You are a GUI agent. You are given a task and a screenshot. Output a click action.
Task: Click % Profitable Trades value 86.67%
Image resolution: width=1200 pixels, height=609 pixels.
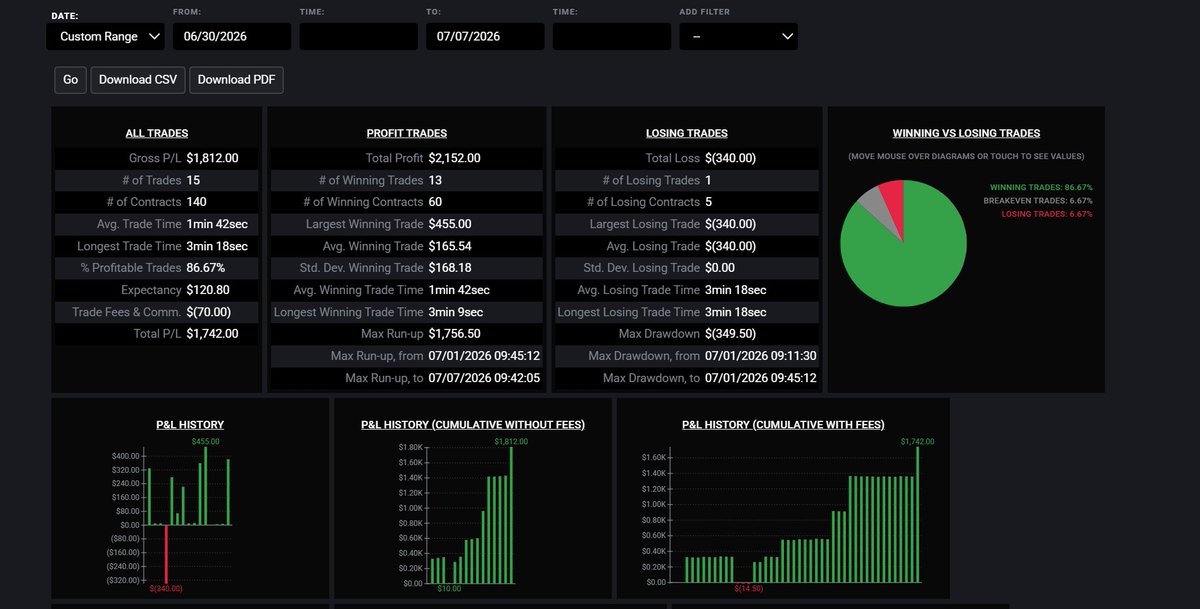point(205,268)
